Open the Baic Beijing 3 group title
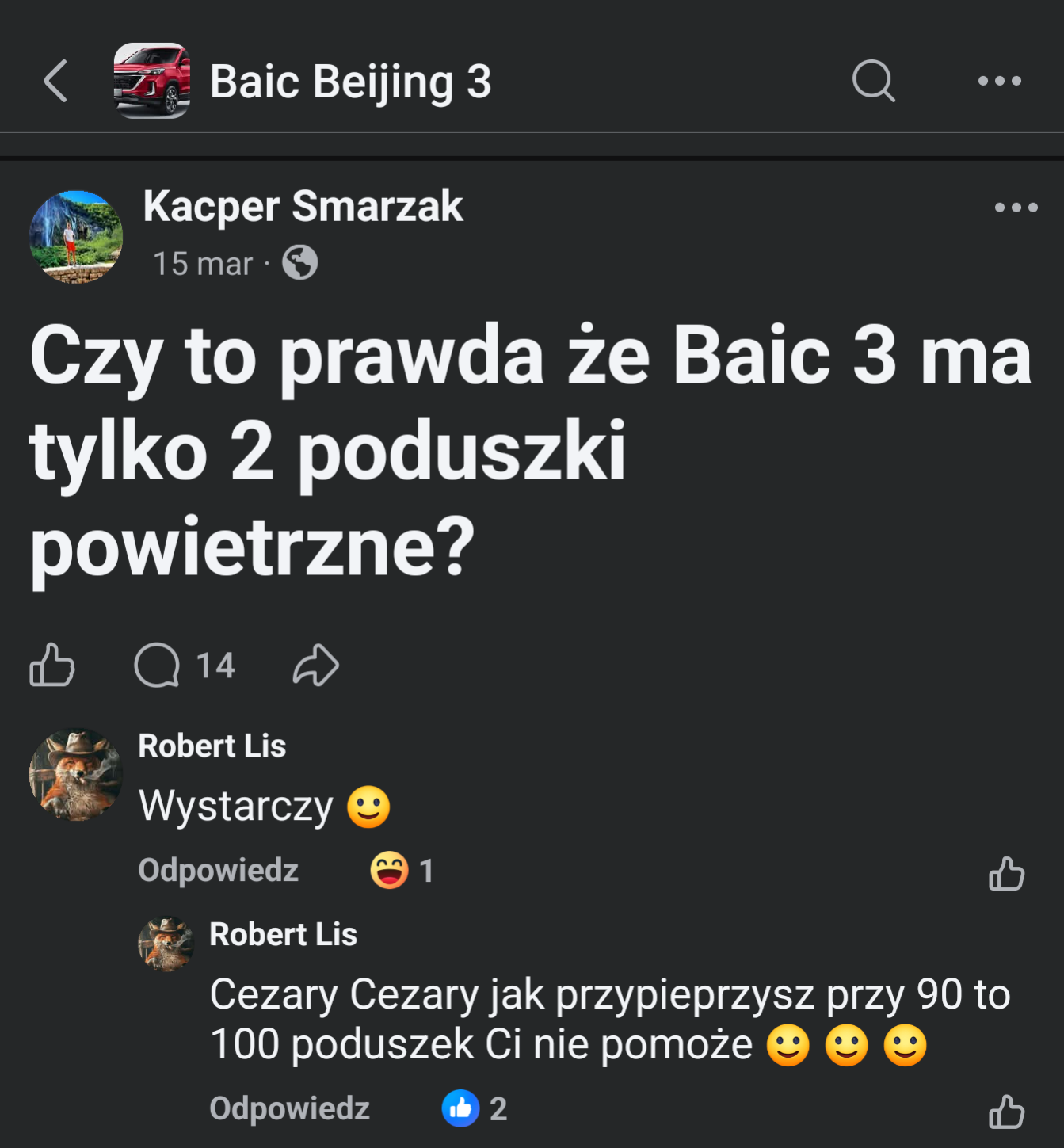The height and width of the screenshot is (1148, 1064). coord(350,82)
